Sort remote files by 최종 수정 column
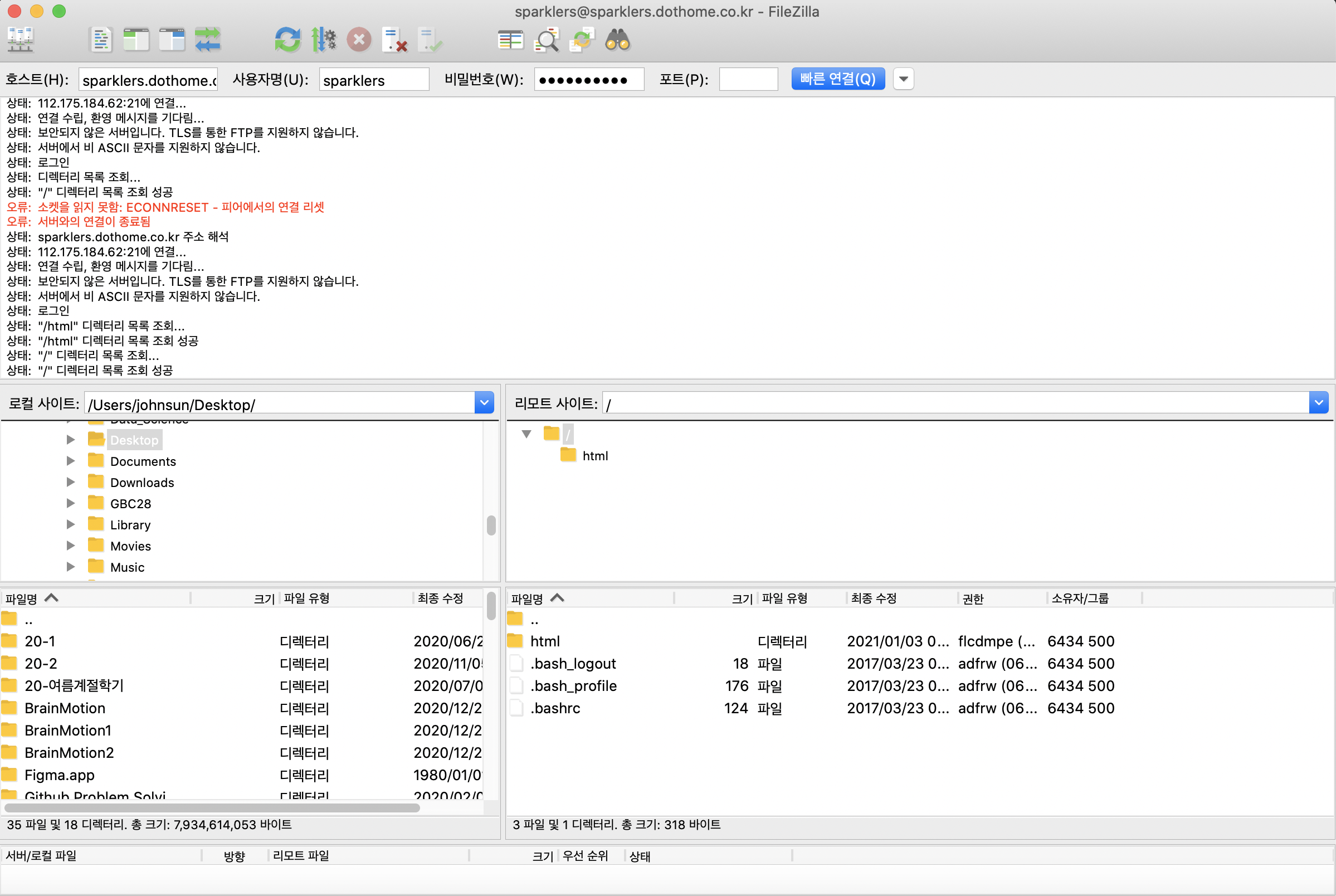 click(902, 598)
